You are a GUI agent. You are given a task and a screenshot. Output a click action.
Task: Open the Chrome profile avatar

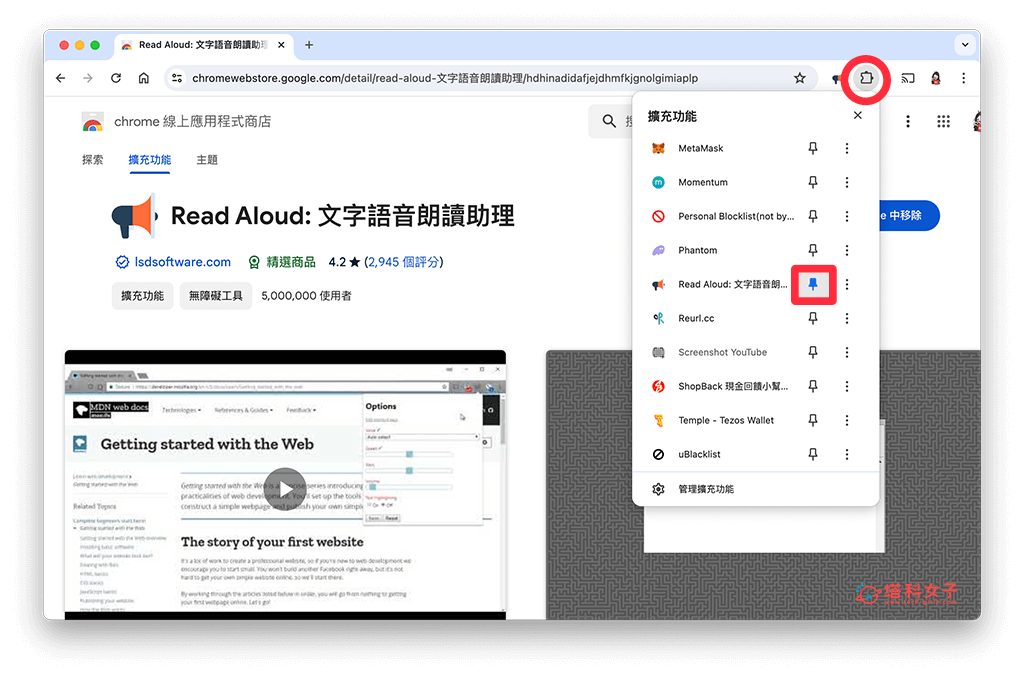click(x=936, y=78)
